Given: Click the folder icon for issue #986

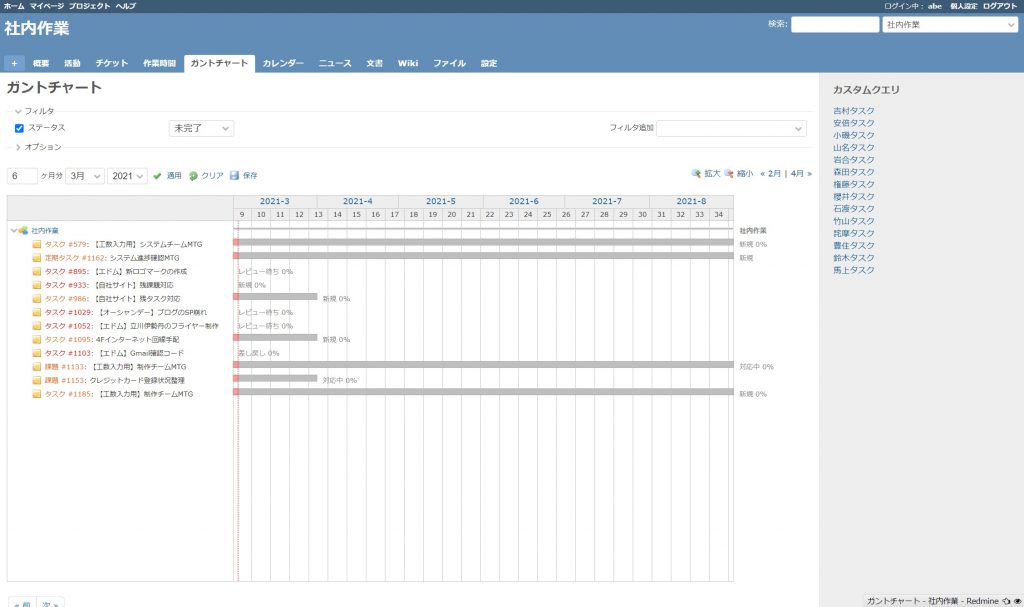Looking at the screenshot, I should (x=37, y=299).
